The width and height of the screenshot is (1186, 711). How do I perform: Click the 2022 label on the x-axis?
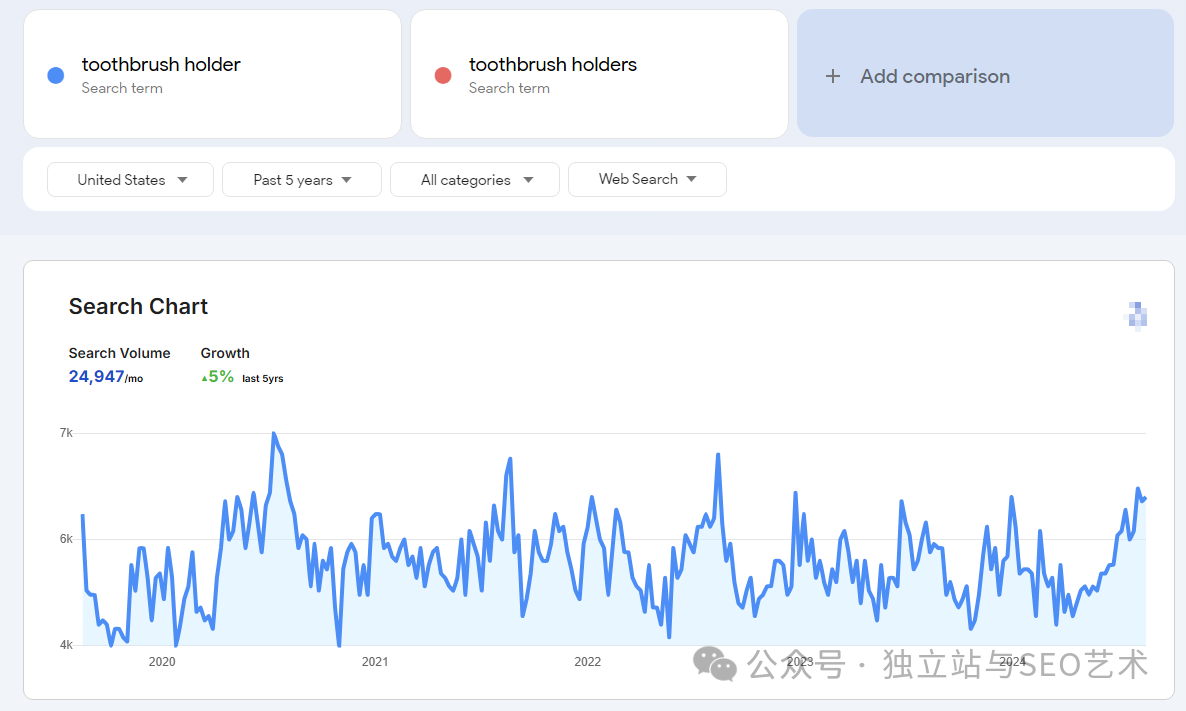(x=587, y=661)
